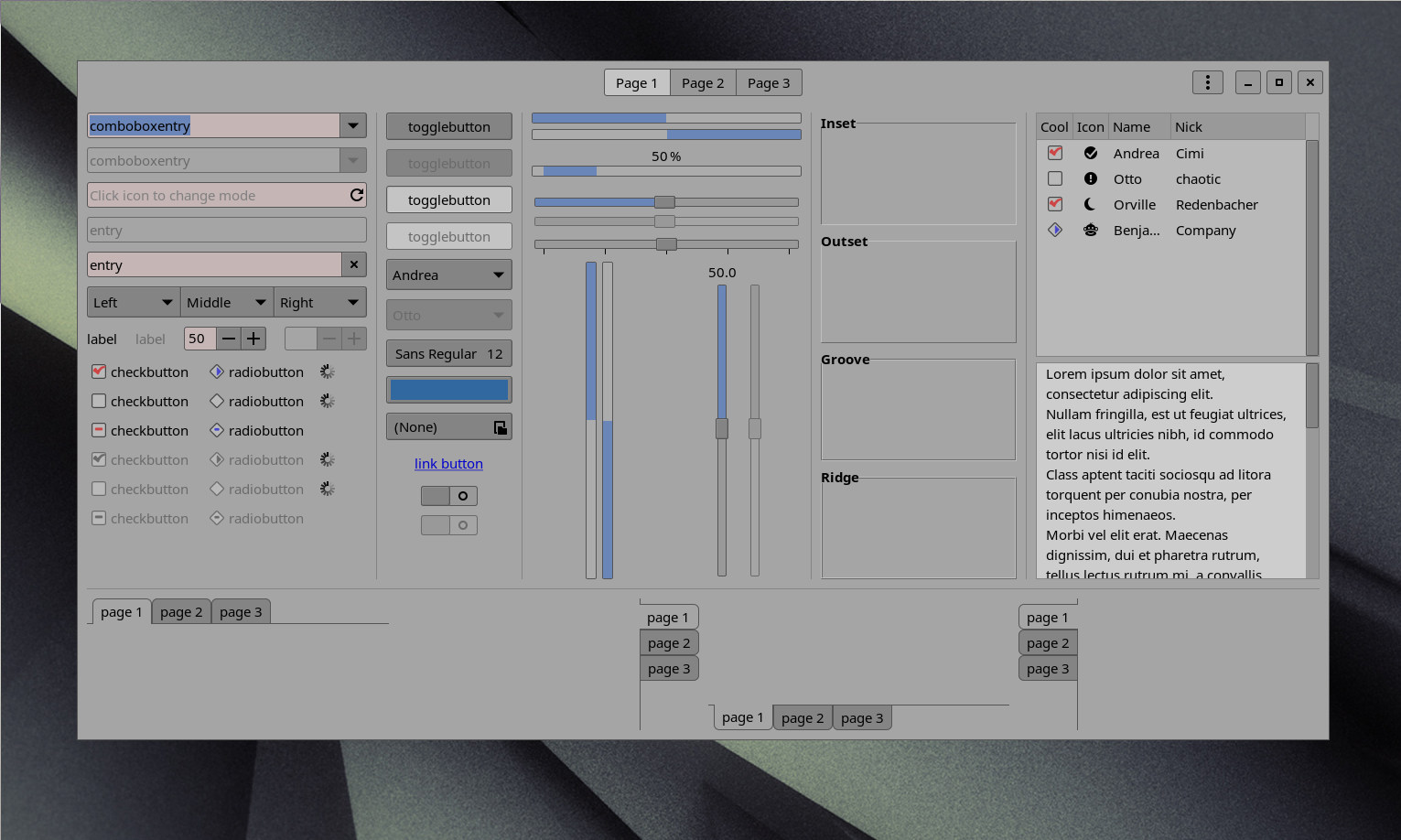Click the first togglebutton
This screenshot has height=840, width=1401.
click(x=449, y=126)
